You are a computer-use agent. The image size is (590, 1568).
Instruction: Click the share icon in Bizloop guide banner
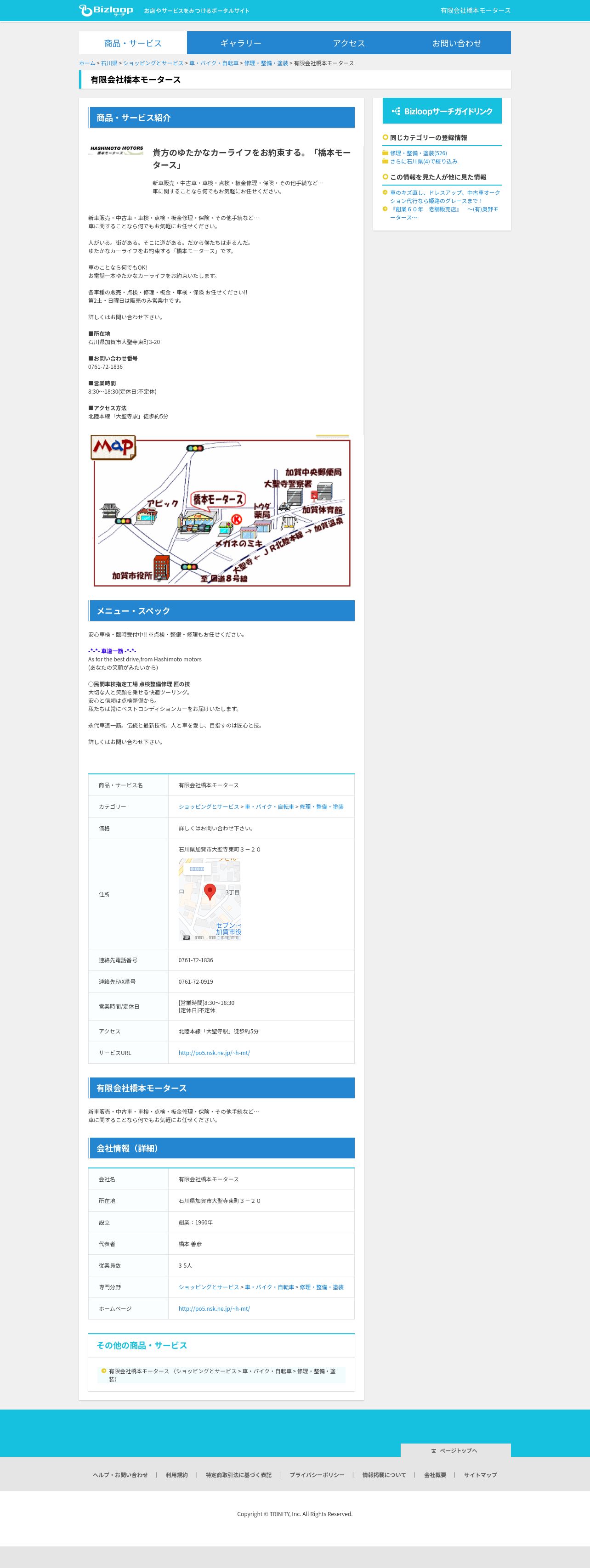pyautogui.click(x=396, y=112)
